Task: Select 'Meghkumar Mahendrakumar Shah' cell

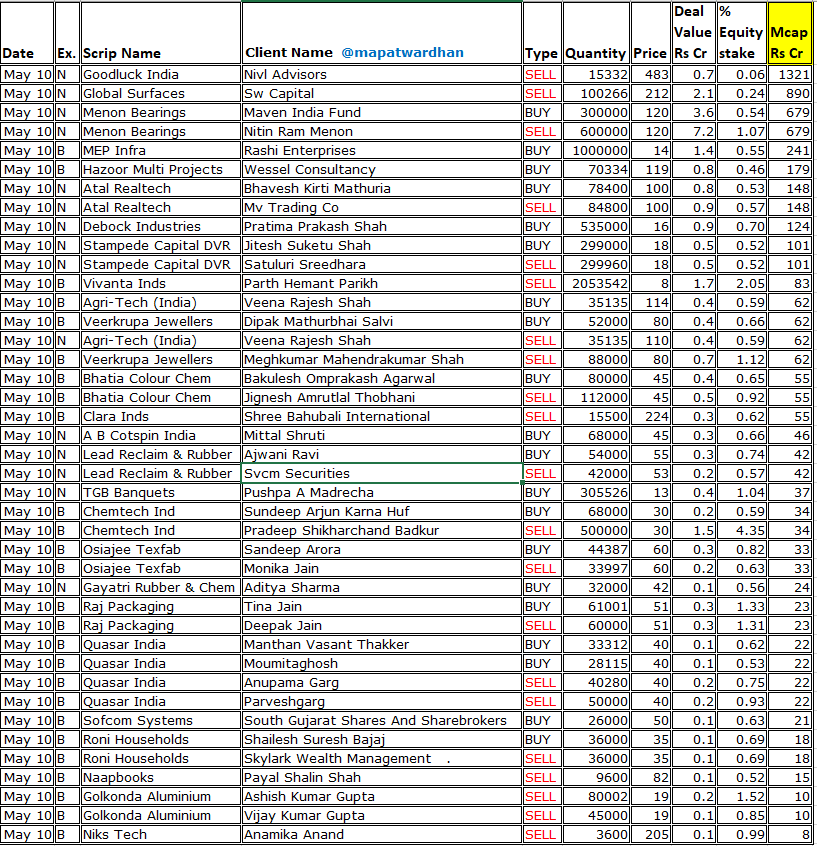Action: [382, 359]
